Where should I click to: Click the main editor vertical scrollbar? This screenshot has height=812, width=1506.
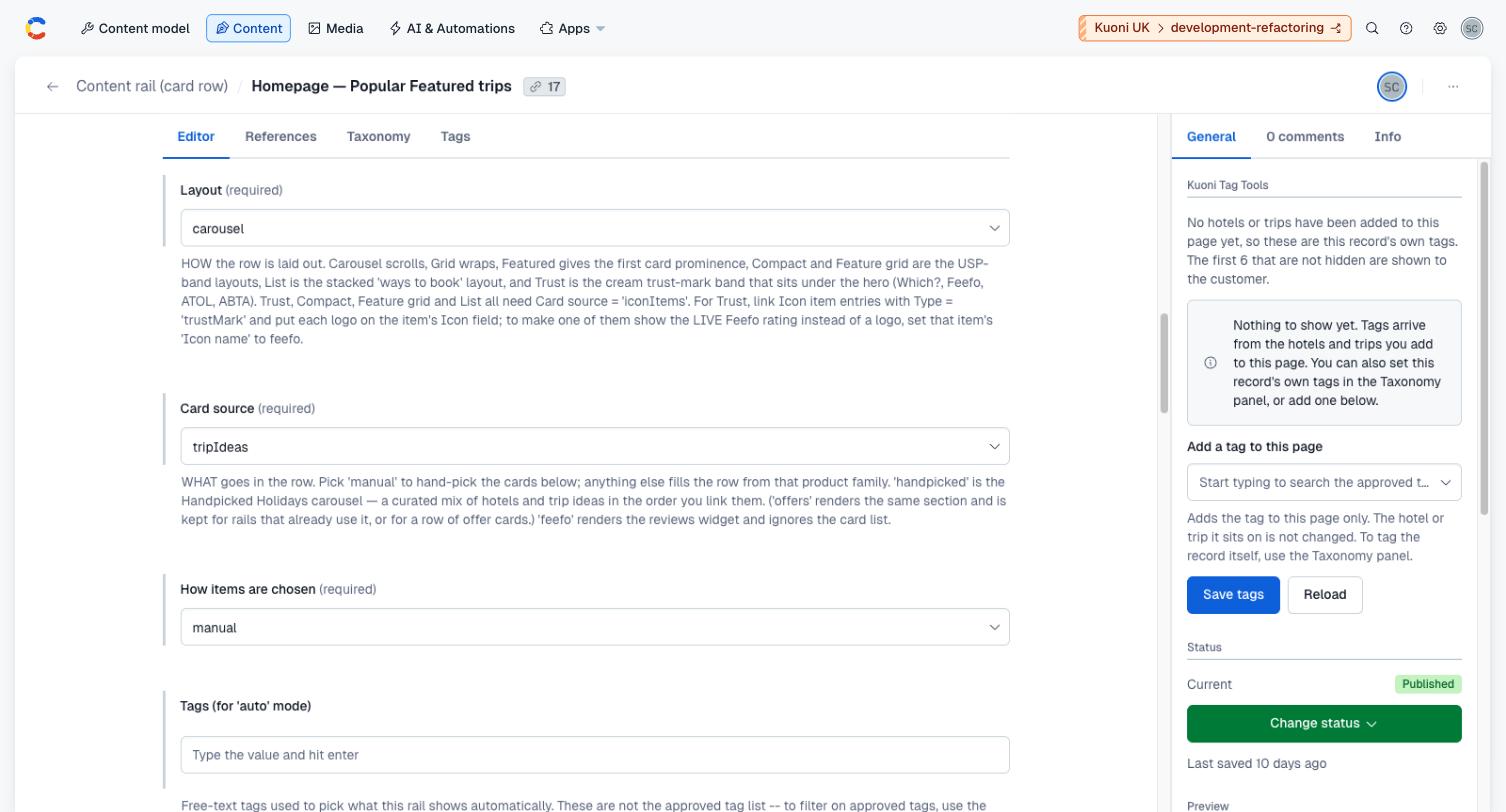coord(1164,363)
